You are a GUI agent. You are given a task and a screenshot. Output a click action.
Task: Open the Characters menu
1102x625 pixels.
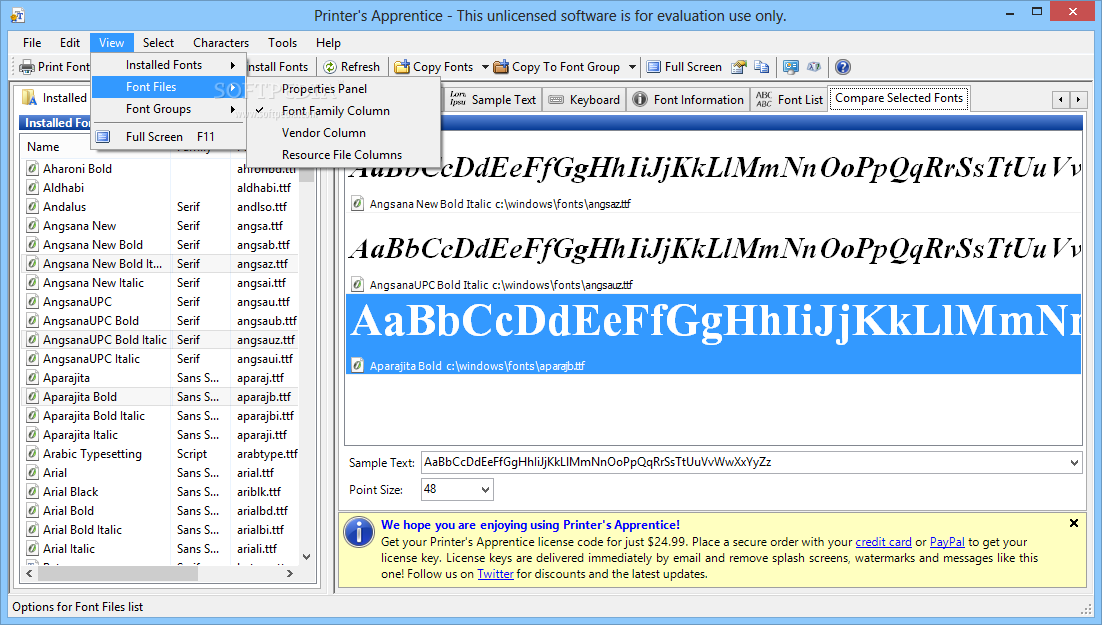tap(221, 43)
